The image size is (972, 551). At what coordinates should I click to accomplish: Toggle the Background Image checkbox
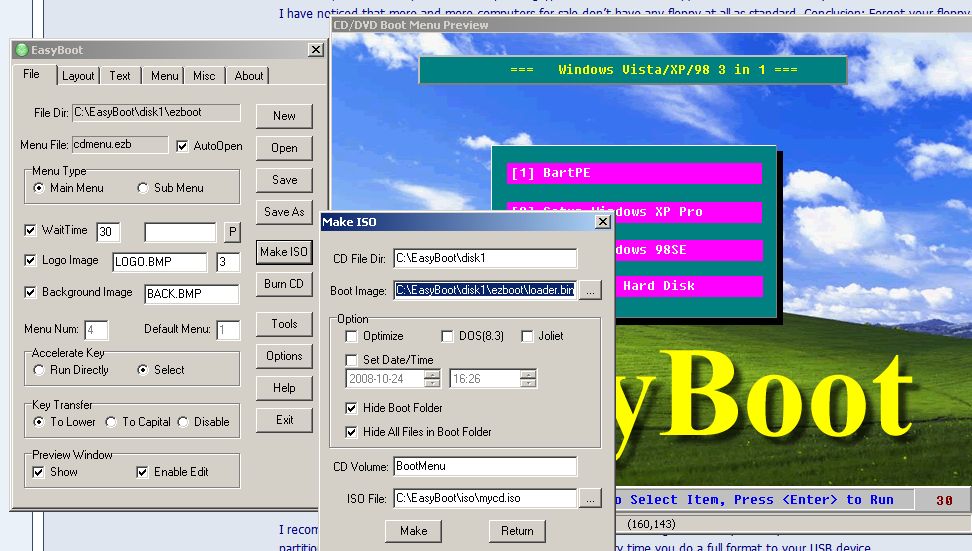point(30,292)
